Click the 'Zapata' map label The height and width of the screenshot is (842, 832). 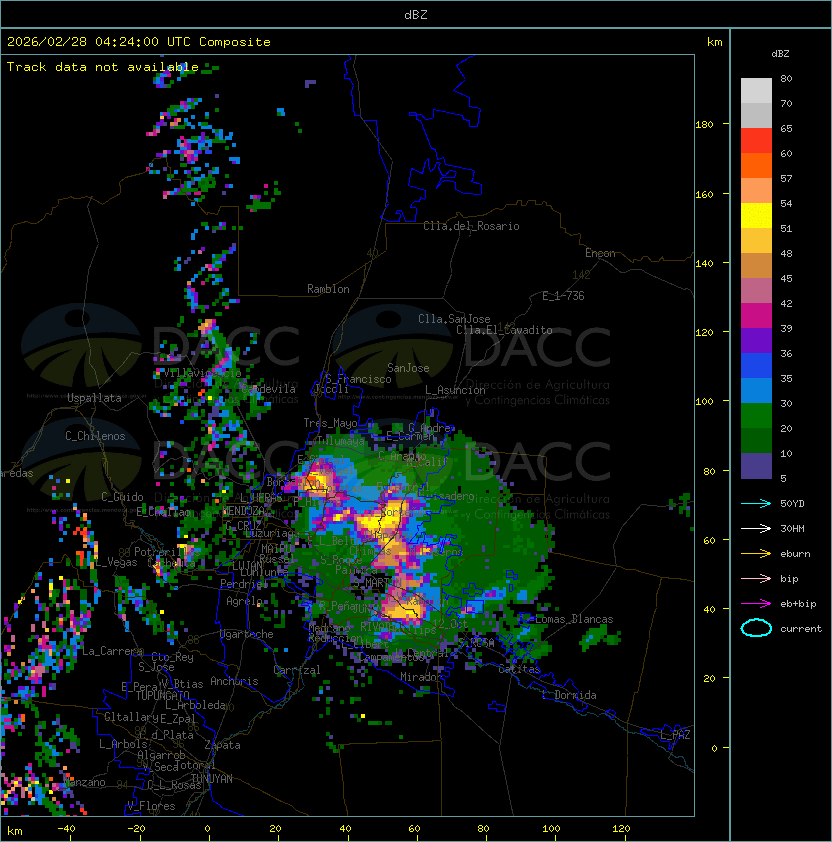[x=222, y=745]
